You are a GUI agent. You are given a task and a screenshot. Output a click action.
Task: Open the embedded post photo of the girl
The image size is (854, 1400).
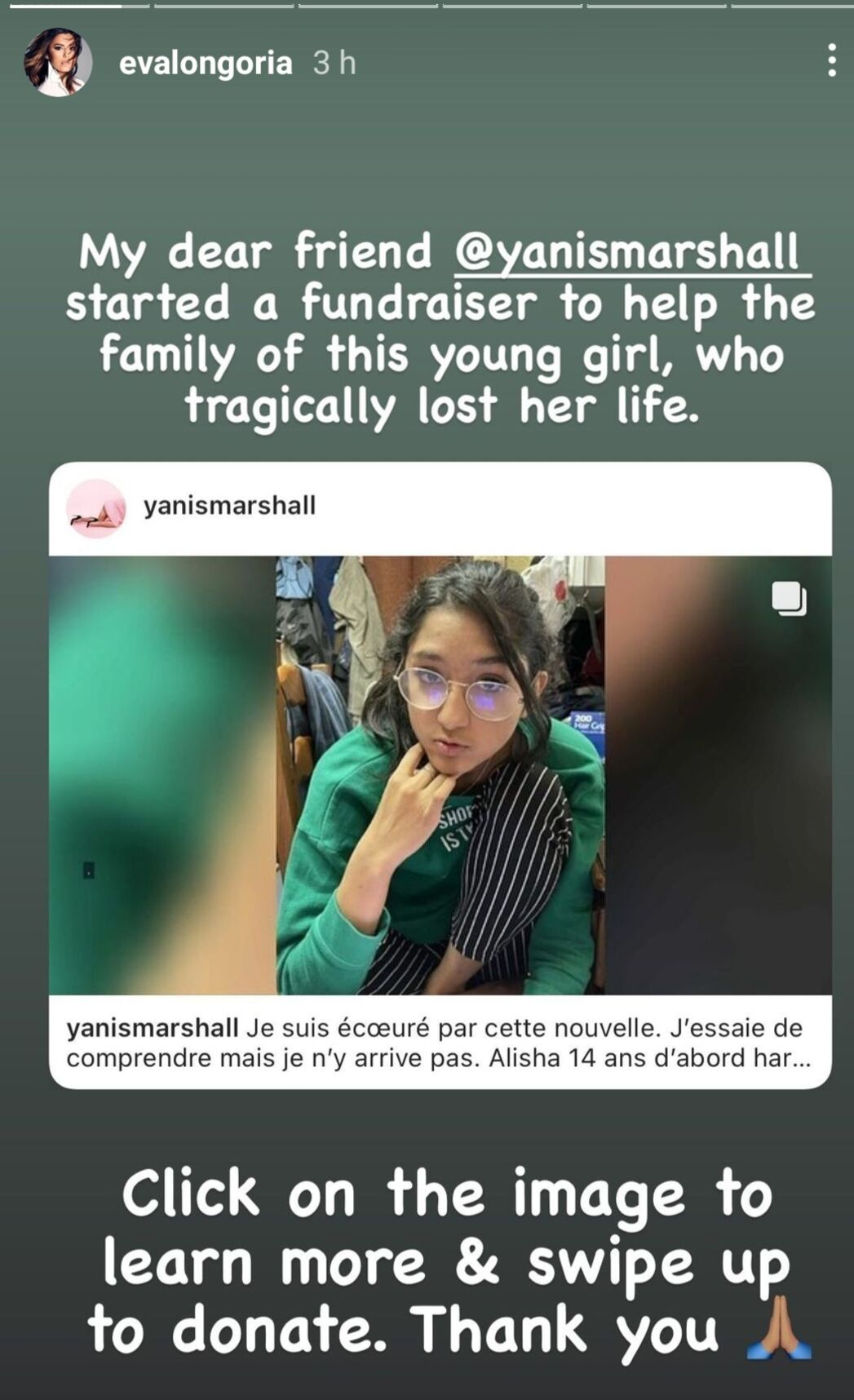point(440,775)
